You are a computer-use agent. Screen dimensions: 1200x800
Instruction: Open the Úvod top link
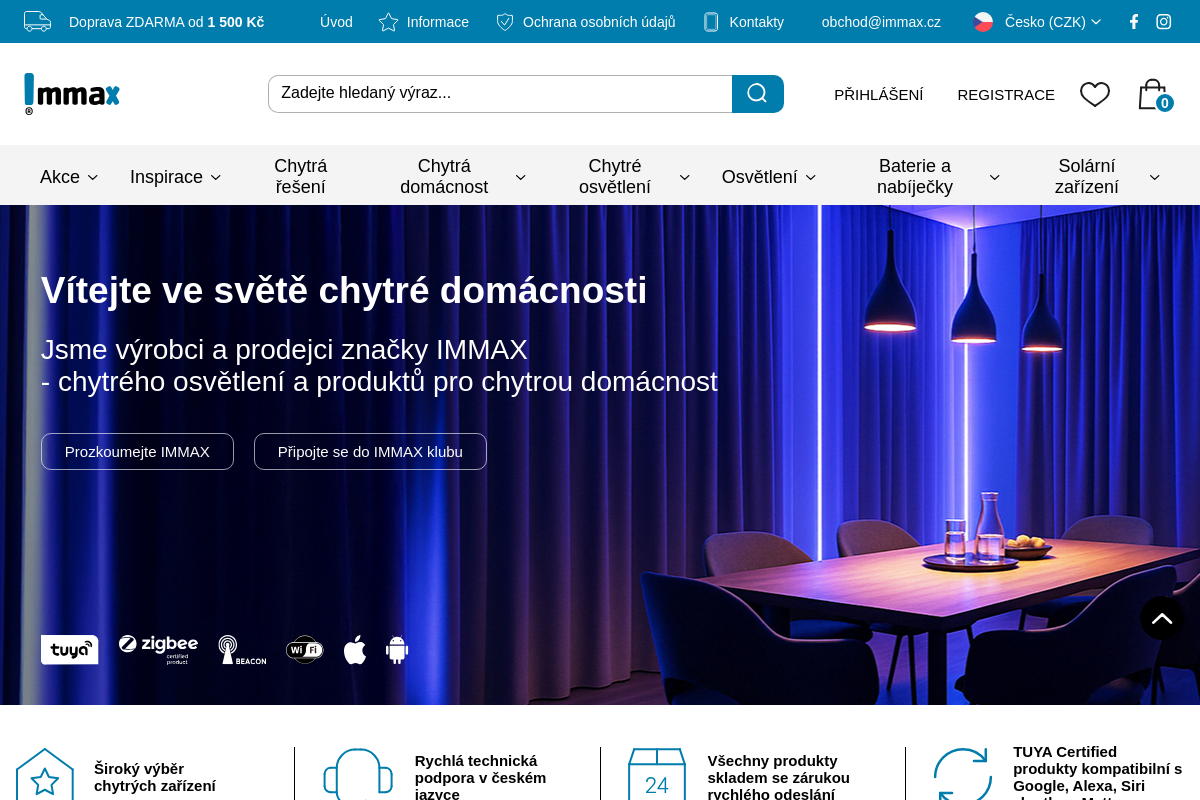[336, 22]
